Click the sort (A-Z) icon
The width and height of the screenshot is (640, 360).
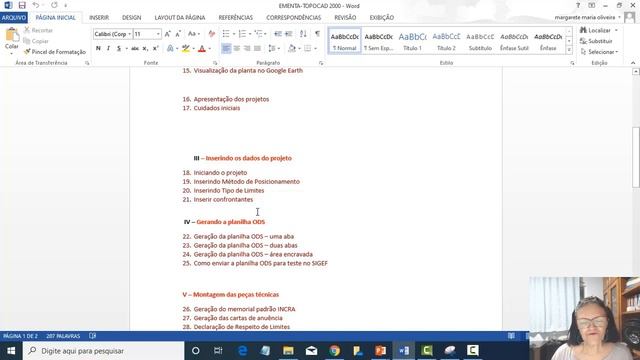click(303, 34)
